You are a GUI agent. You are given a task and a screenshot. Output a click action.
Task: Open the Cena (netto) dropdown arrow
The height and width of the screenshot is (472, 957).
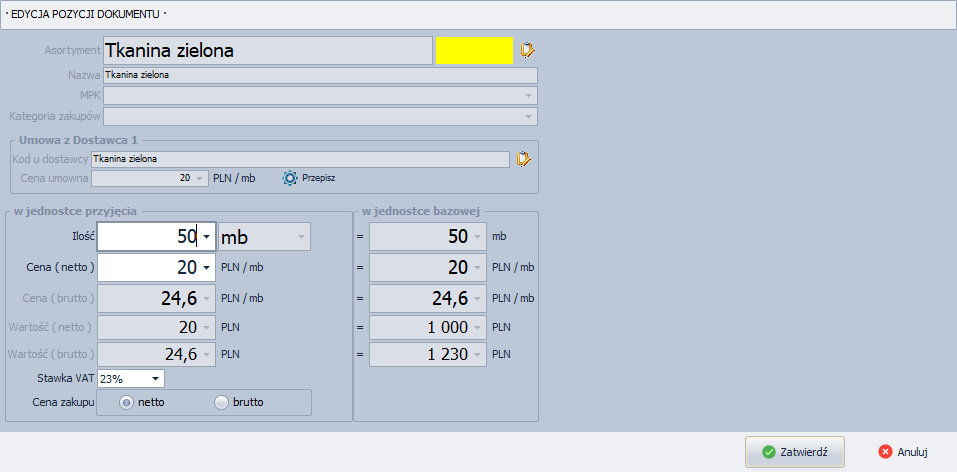206,268
